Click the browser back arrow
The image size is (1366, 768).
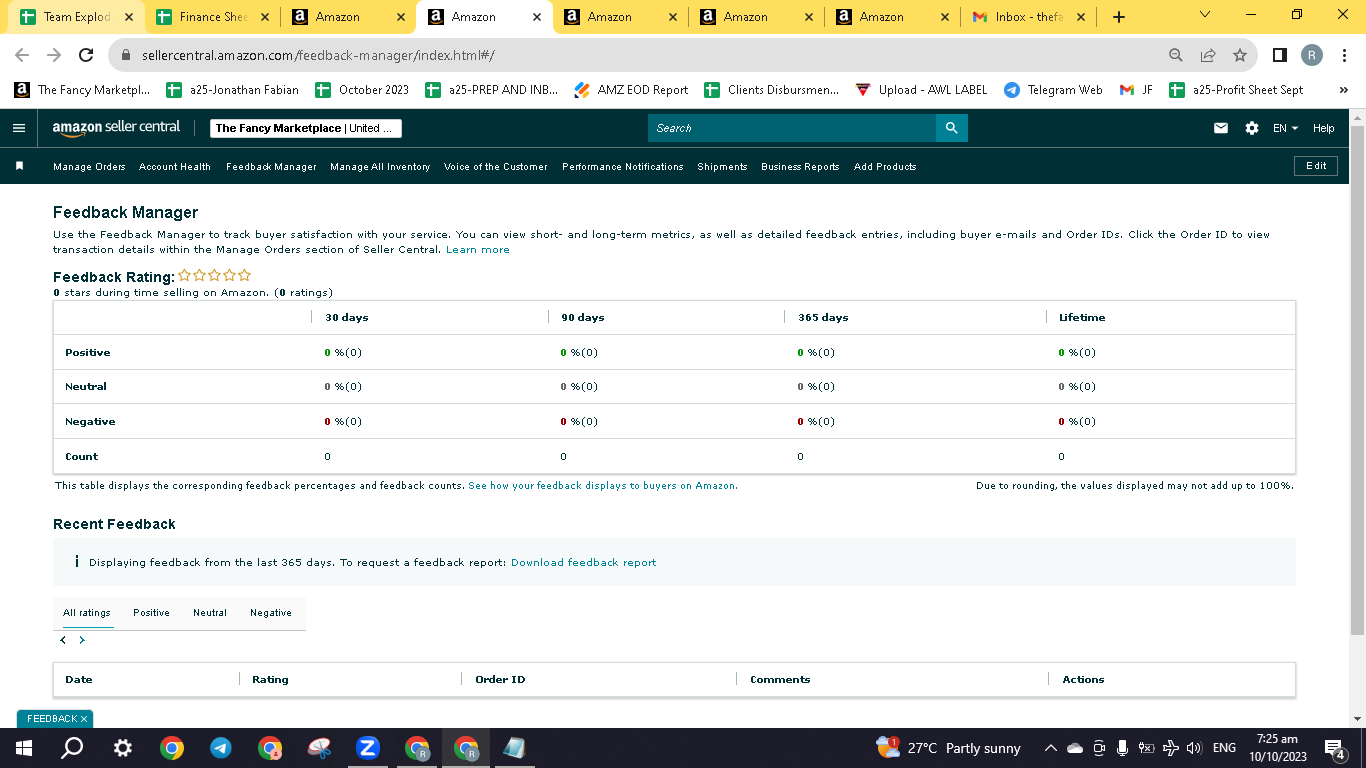pos(22,55)
